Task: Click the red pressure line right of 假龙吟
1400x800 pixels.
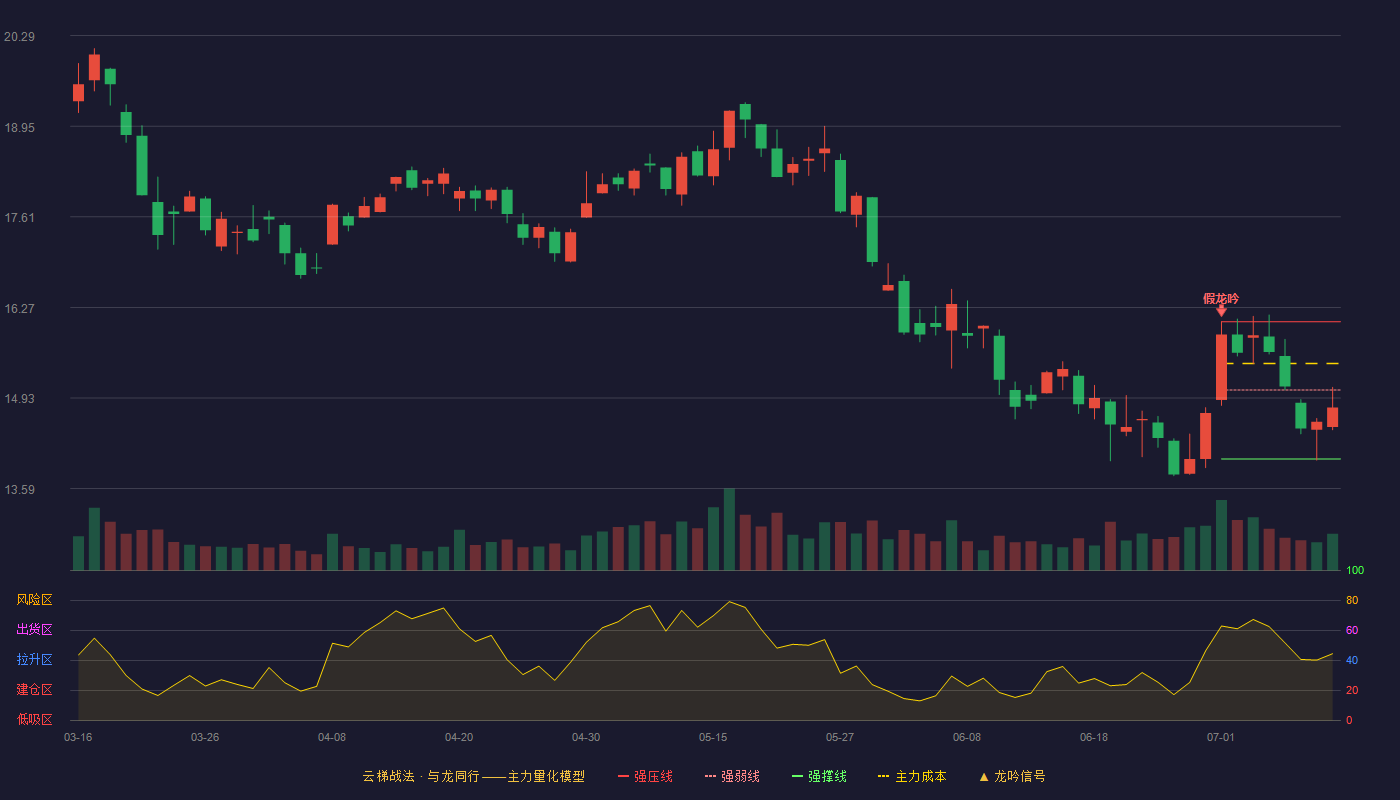Action: [x=1281, y=322]
